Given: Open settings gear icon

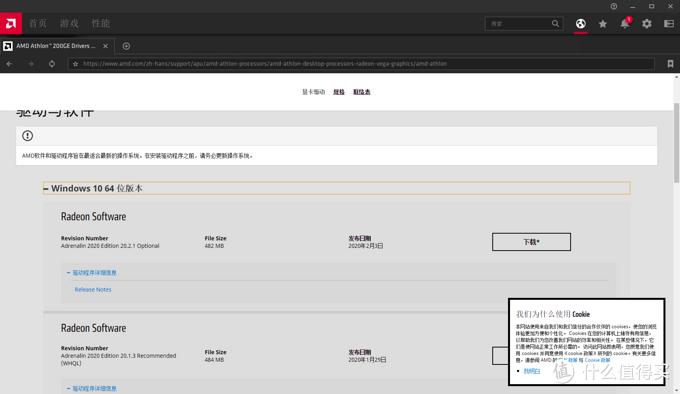Looking at the screenshot, I should [647, 23].
